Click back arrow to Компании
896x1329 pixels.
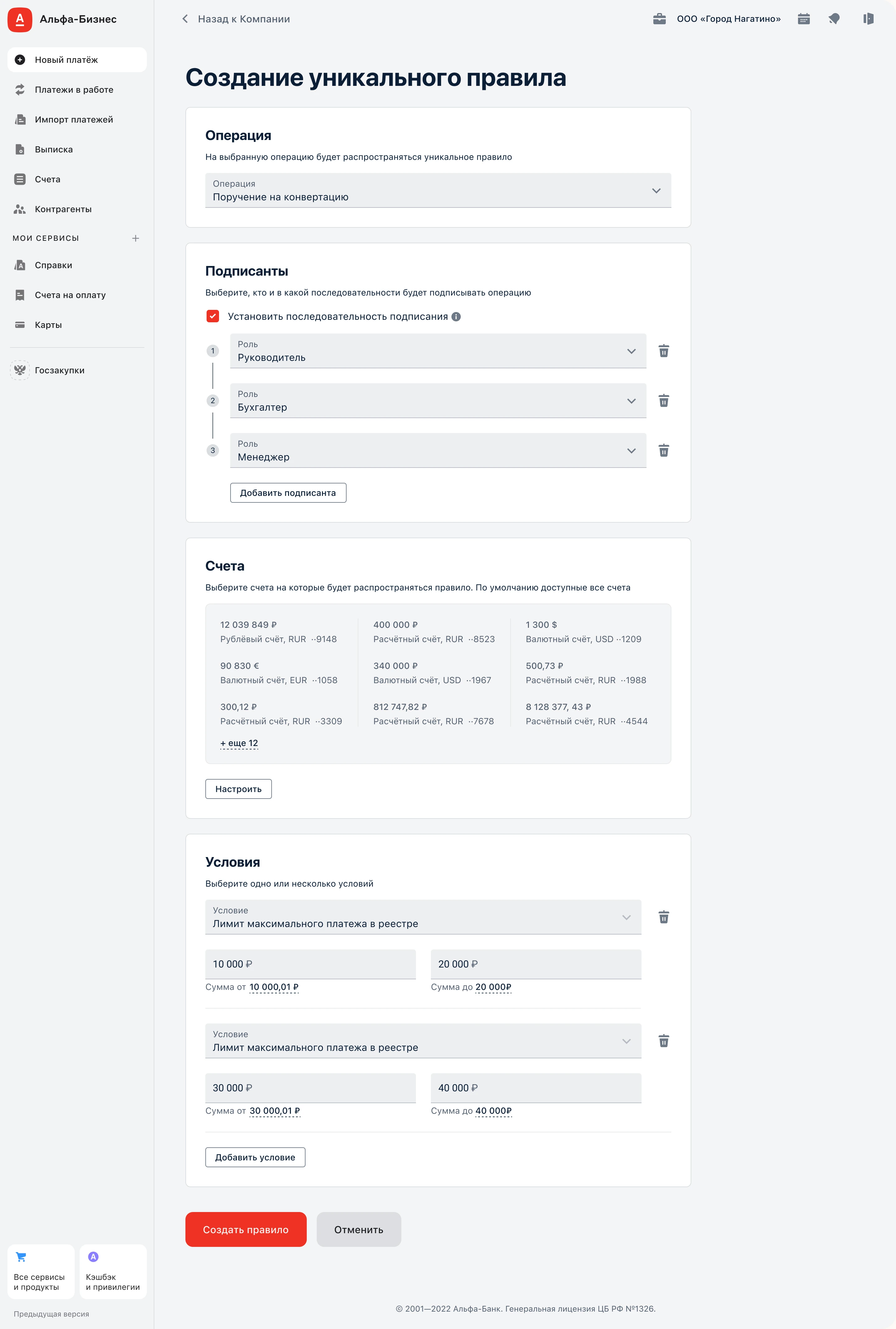[x=185, y=19]
